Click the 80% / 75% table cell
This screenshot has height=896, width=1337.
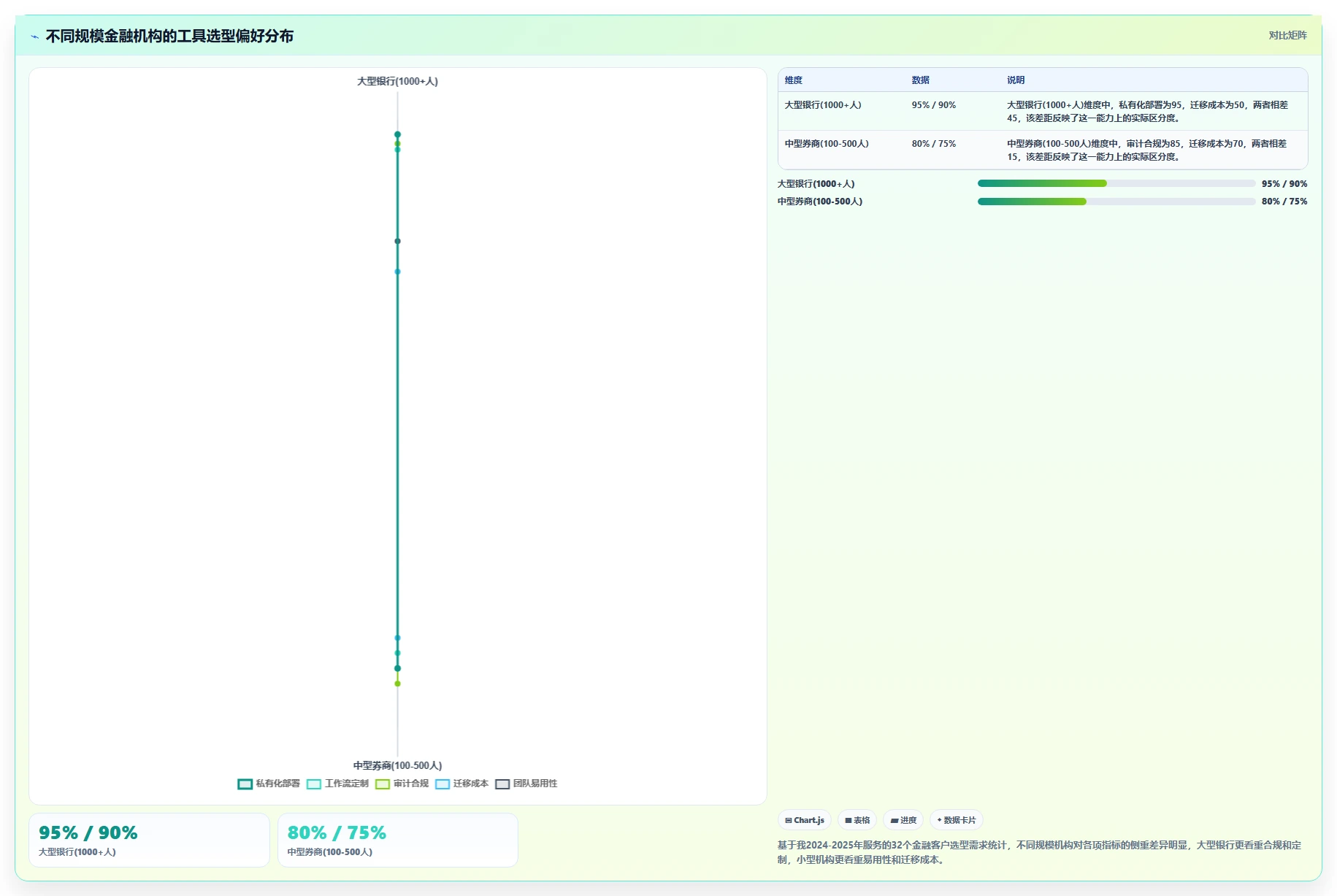coord(933,144)
